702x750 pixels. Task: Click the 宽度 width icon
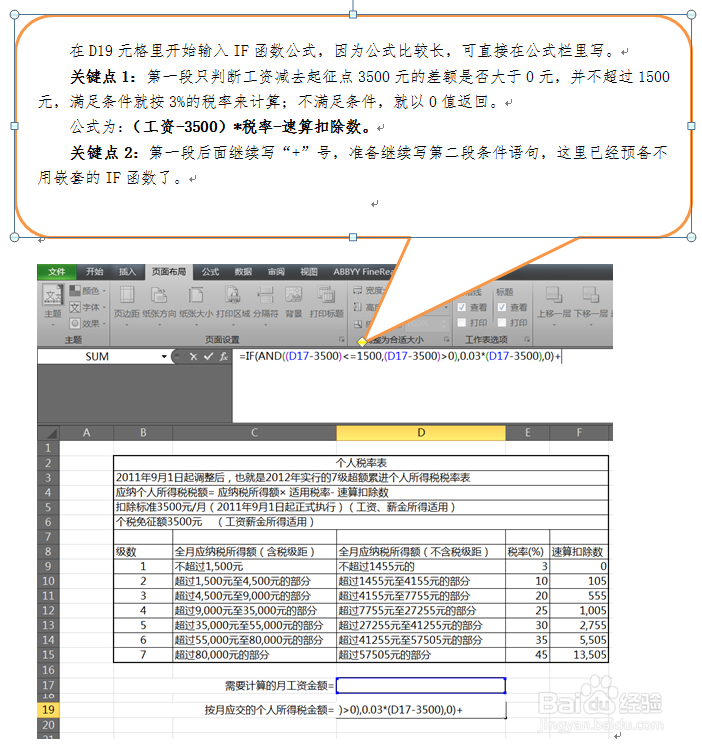pyautogui.click(x=358, y=290)
